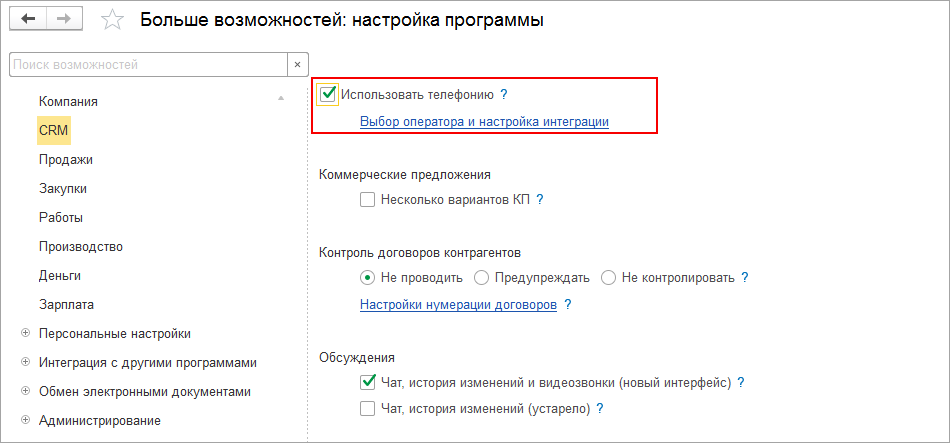Expand Интеграция с другими программами section

25,362
